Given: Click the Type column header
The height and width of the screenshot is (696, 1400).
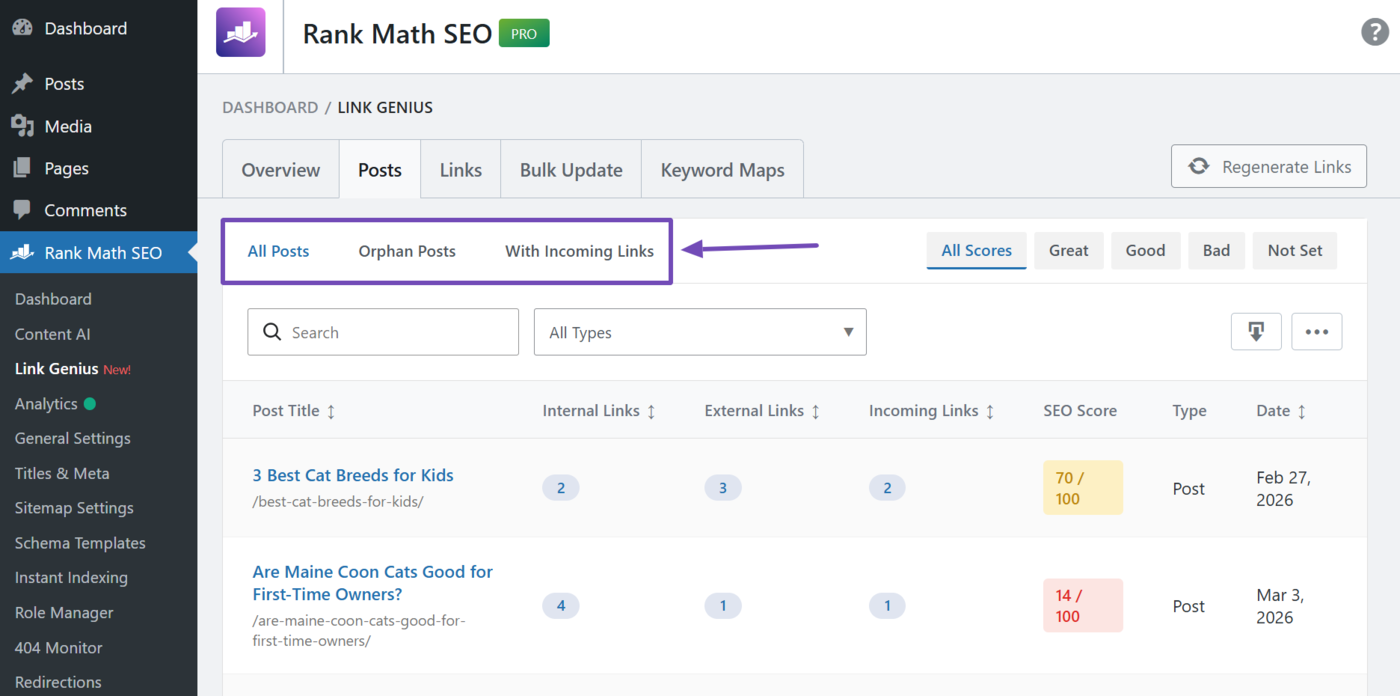Looking at the screenshot, I should [1190, 411].
